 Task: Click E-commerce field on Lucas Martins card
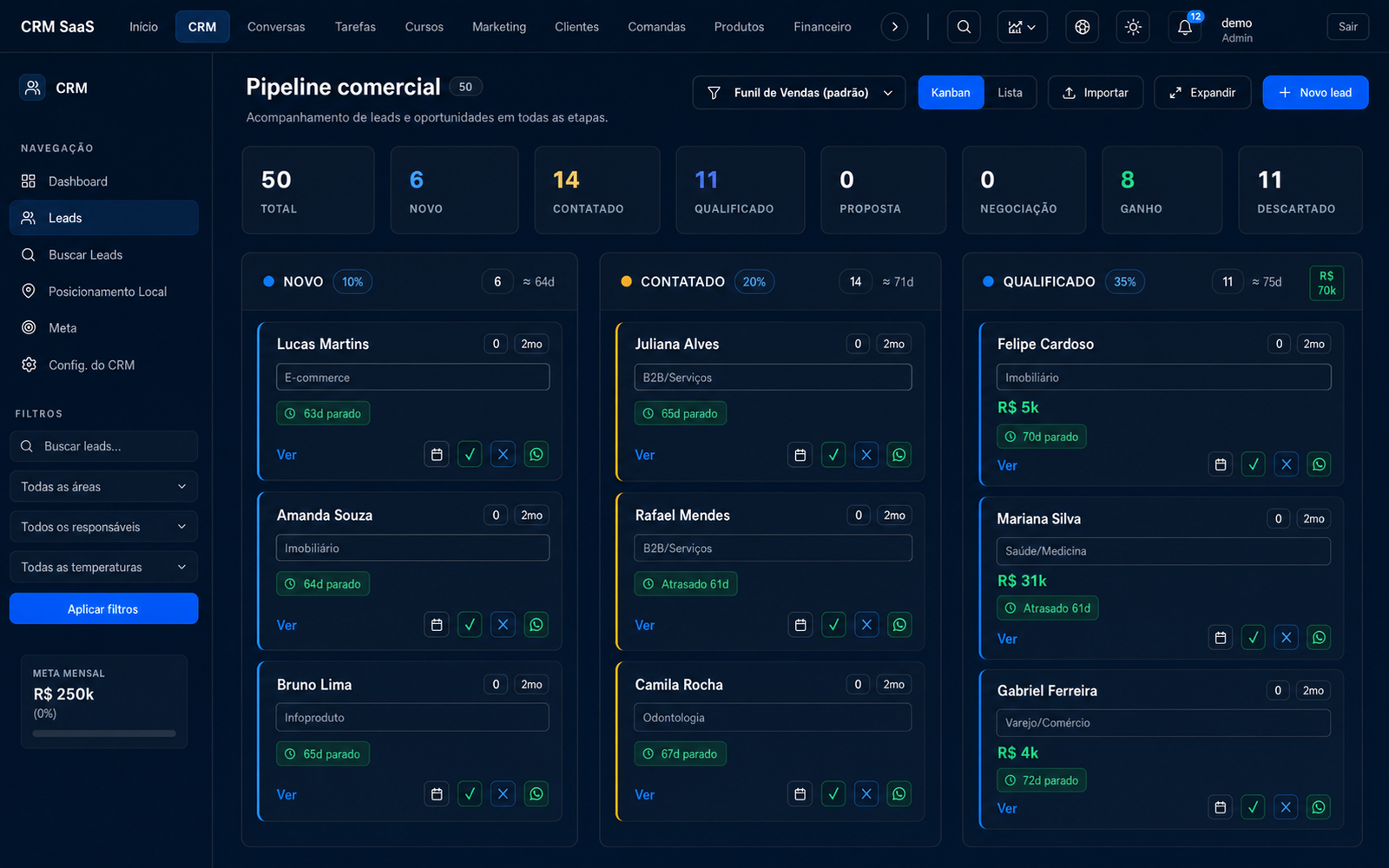point(412,378)
